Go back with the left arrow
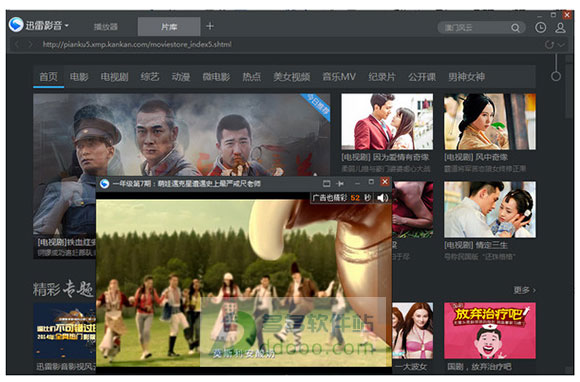Image resolution: width=580 pixels, height=382 pixels. tap(17, 44)
